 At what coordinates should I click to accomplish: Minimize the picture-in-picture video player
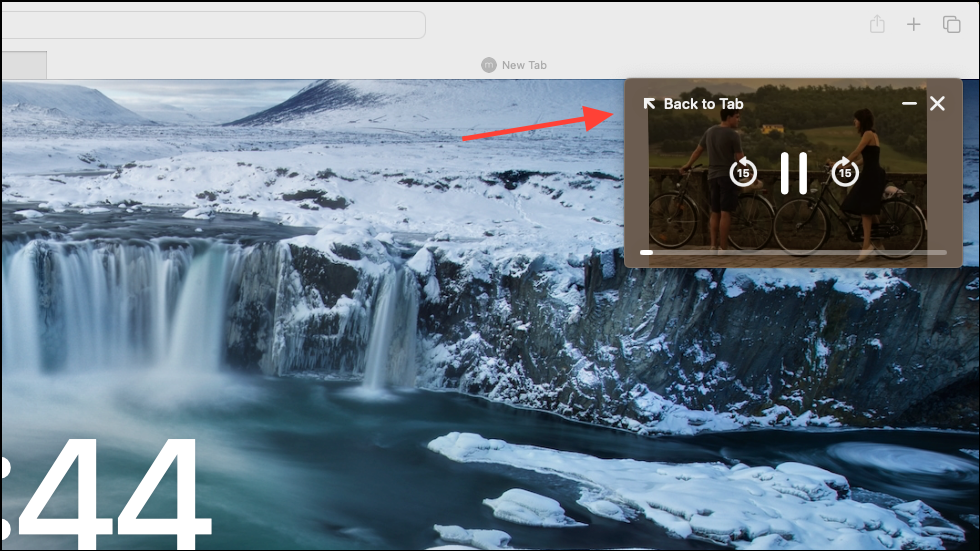coord(909,103)
